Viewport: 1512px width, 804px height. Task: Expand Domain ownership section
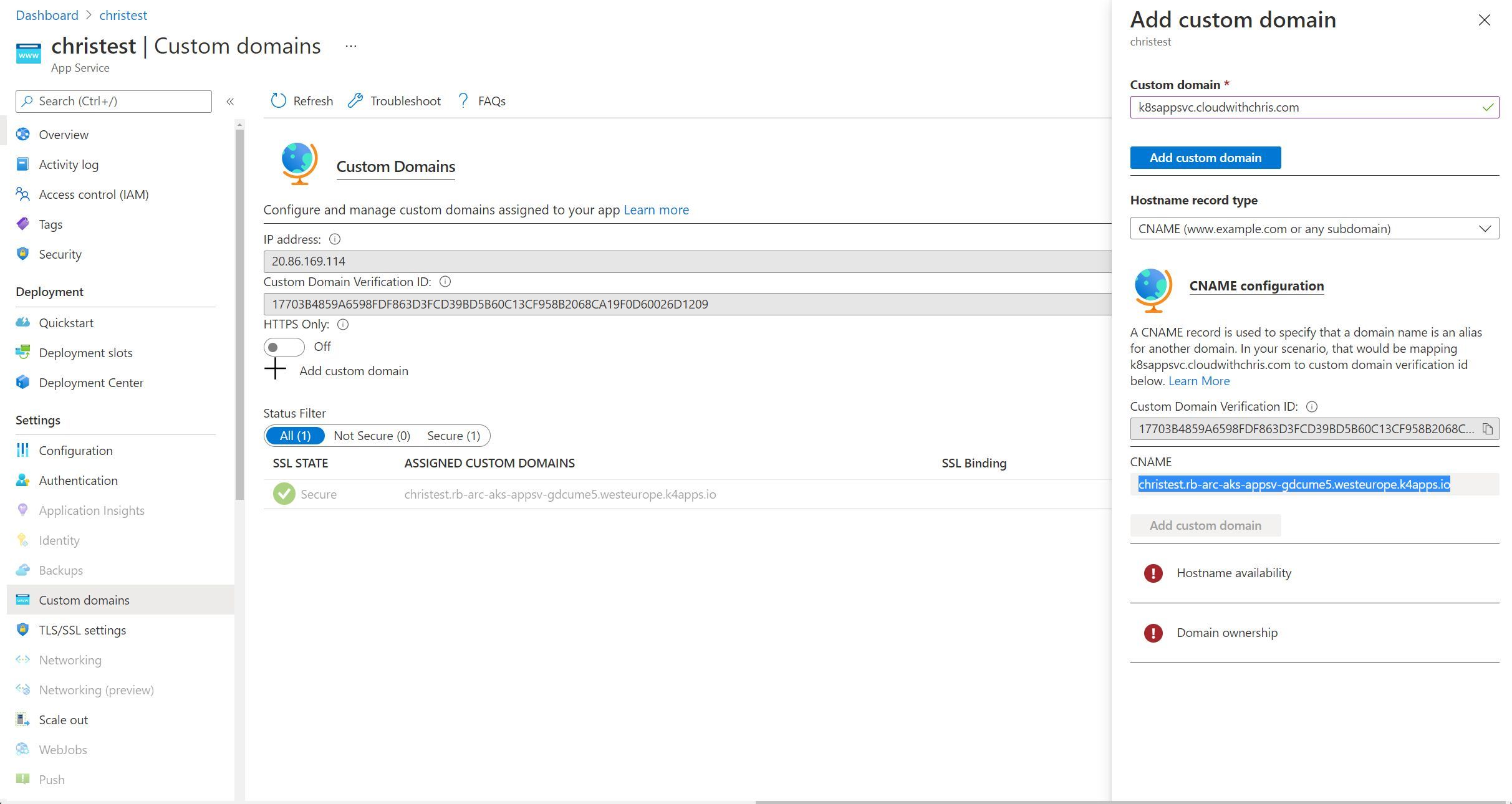(1314, 633)
